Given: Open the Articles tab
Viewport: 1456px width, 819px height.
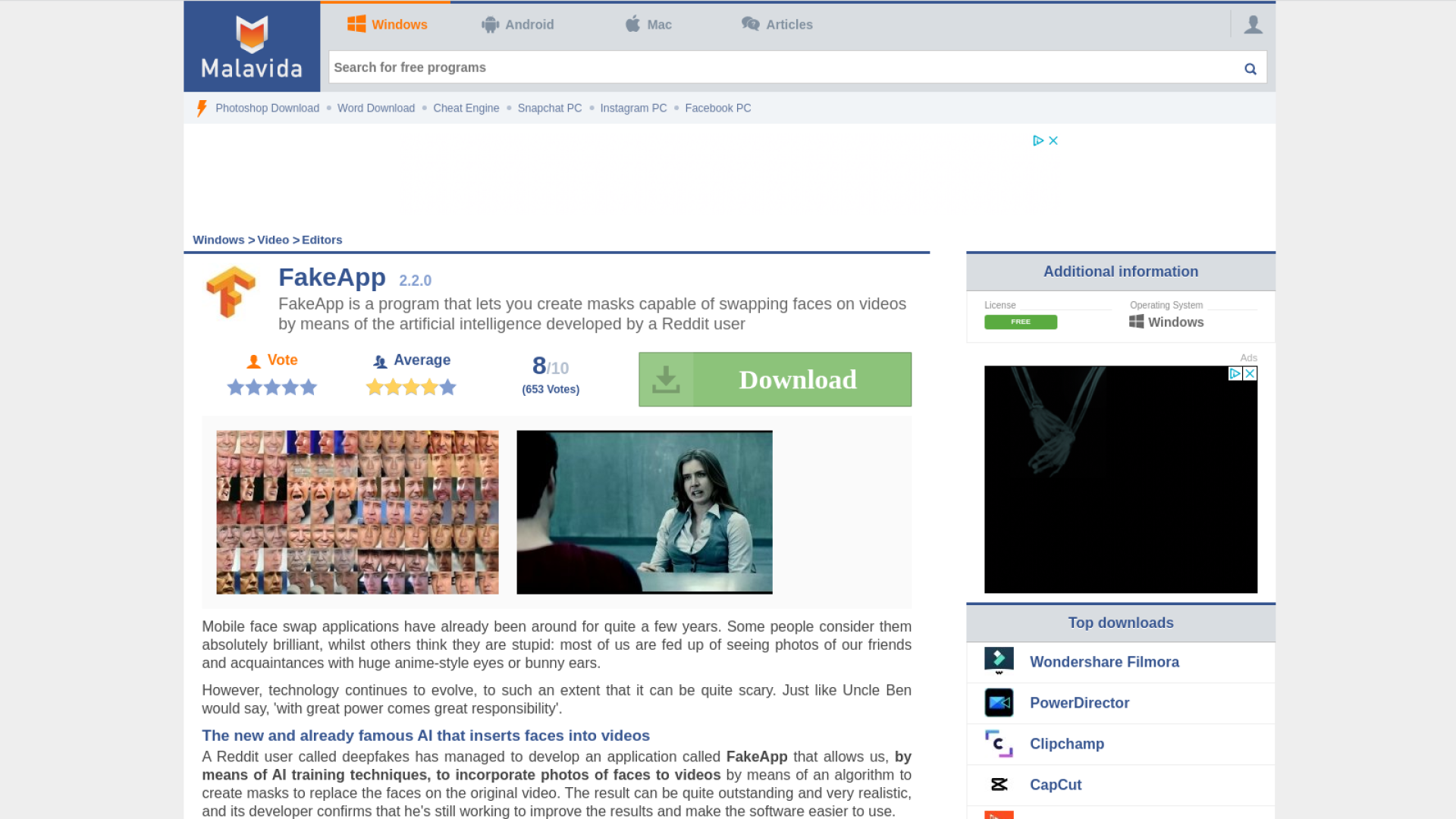Looking at the screenshot, I should tap(777, 25).
